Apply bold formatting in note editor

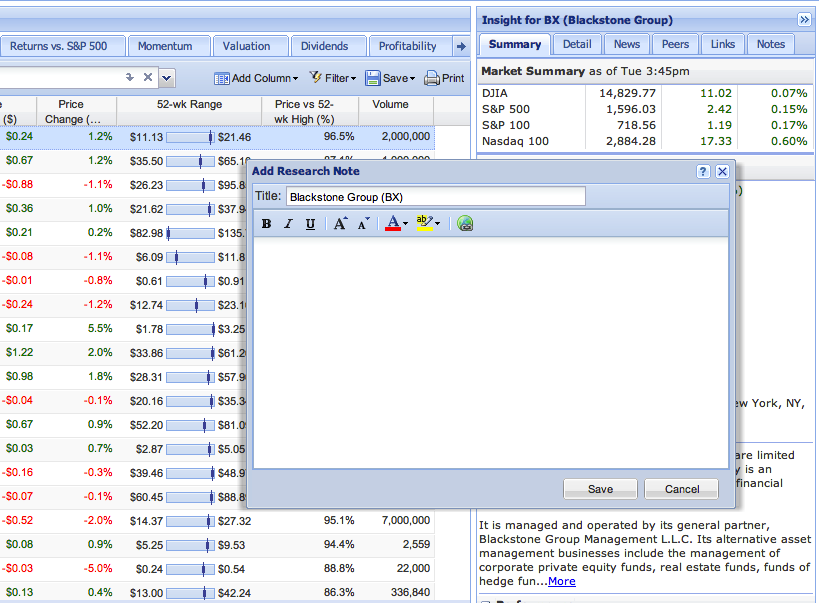point(266,224)
